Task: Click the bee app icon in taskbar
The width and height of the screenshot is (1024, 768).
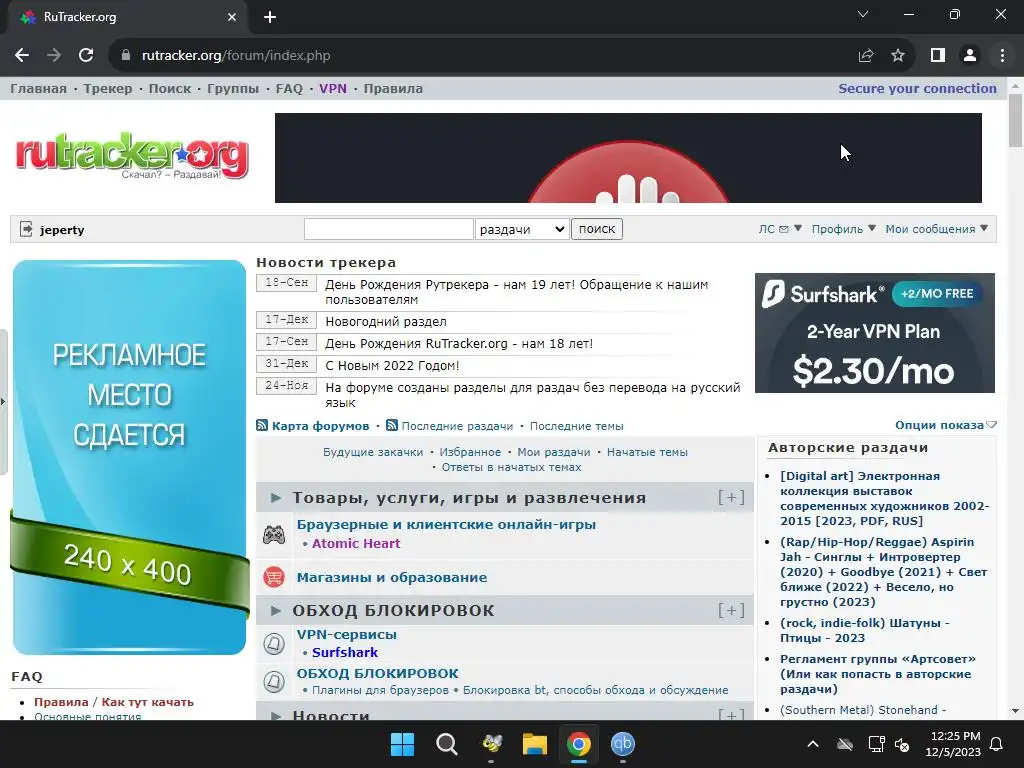Action: pos(491,744)
